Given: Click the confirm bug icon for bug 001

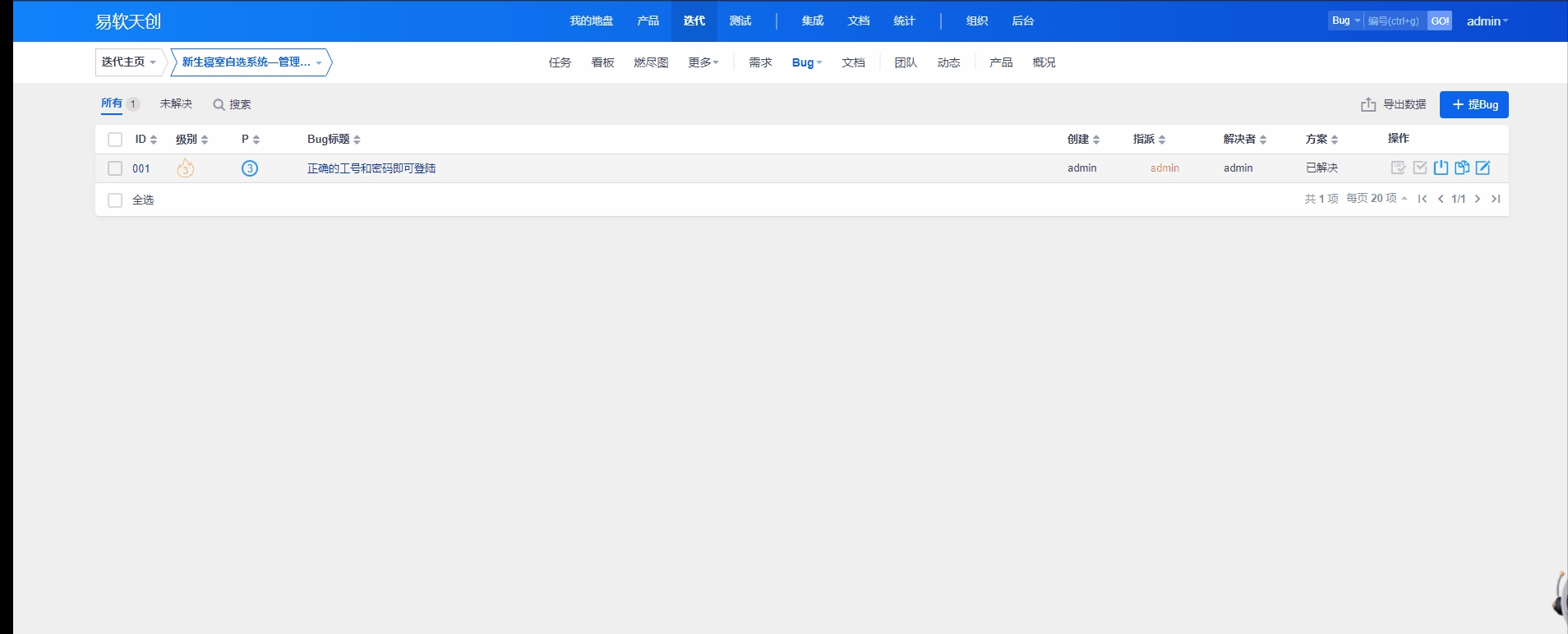Looking at the screenshot, I should click(1398, 168).
